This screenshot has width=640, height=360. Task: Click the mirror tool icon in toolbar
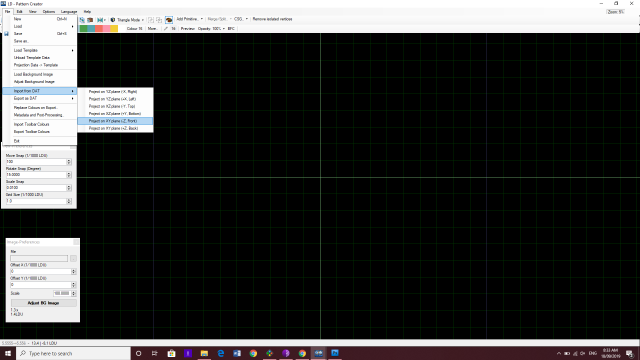tap(100, 20)
